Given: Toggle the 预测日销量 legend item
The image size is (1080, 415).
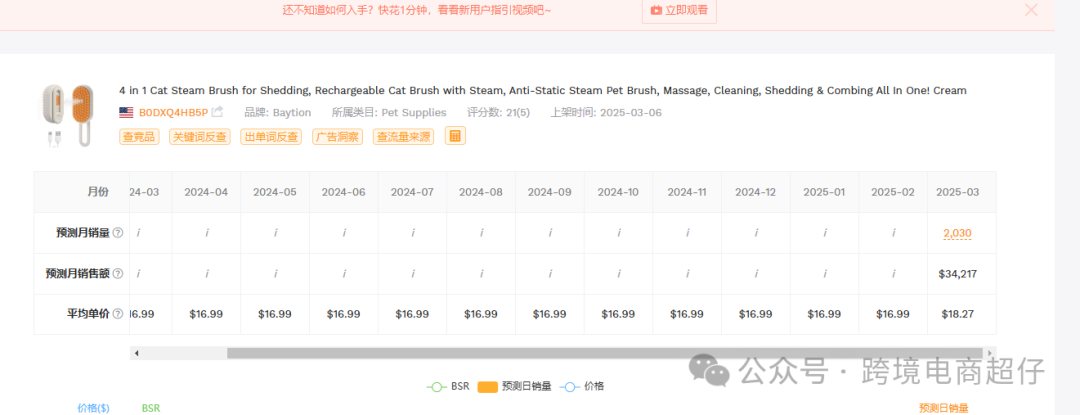Looking at the screenshot, I should 514,386.
